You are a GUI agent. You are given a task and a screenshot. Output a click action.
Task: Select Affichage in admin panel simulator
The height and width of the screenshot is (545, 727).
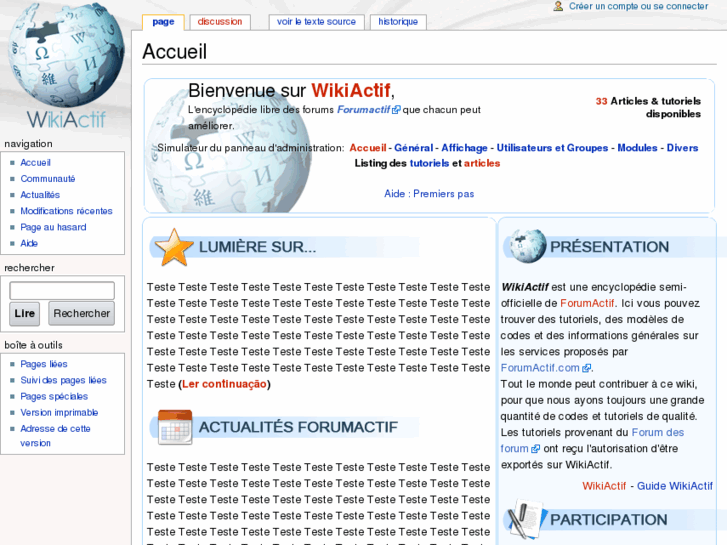pos(464,148)
